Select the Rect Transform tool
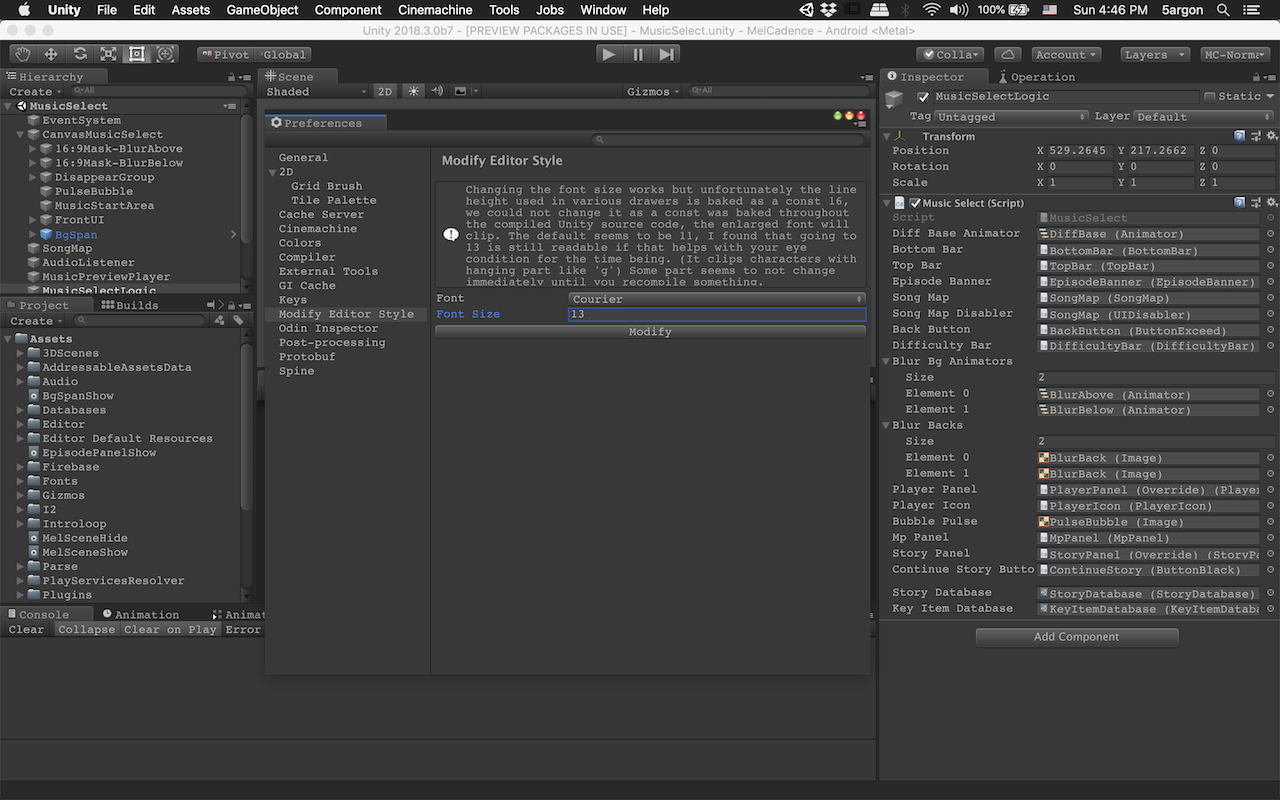 137,54
